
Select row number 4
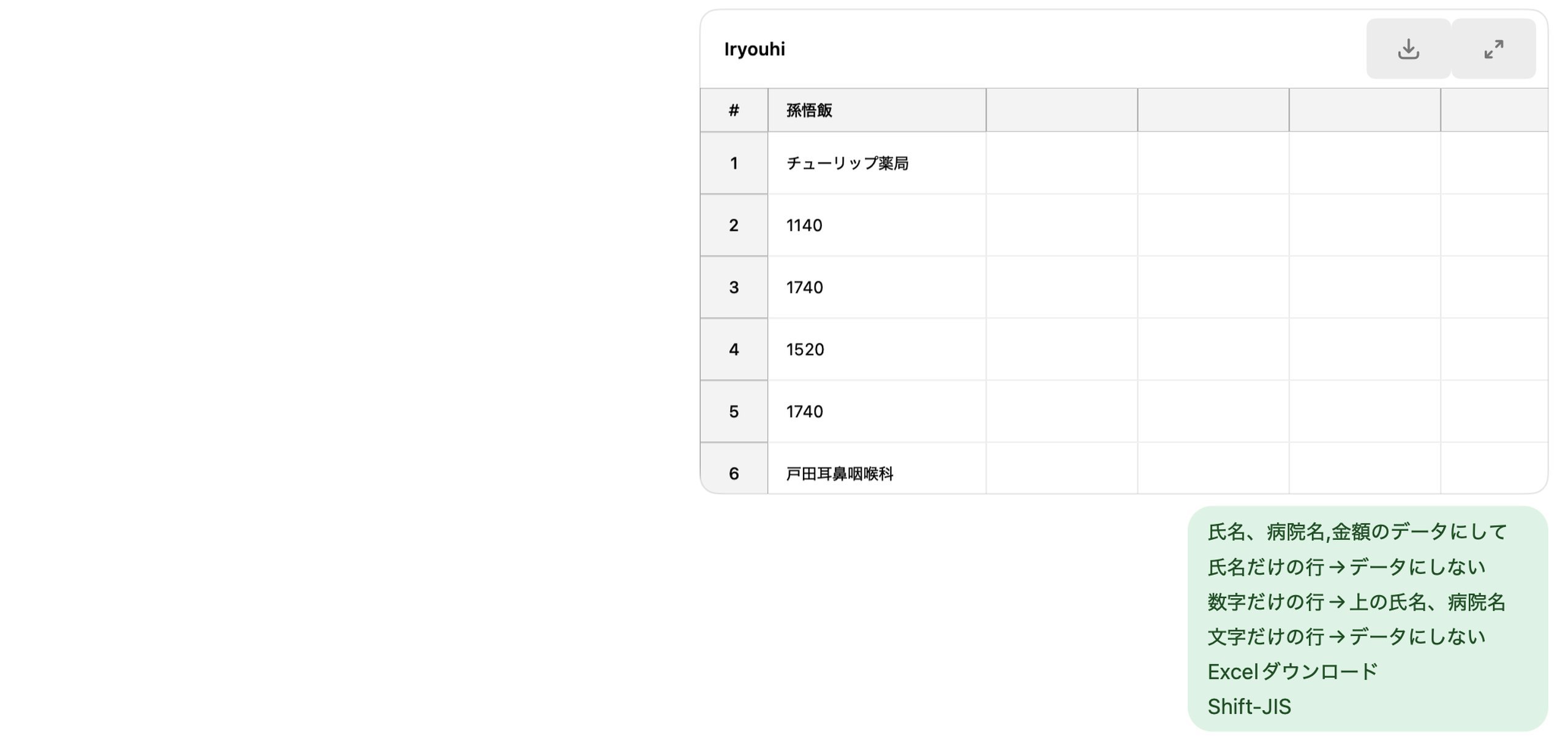click(734, 349)
